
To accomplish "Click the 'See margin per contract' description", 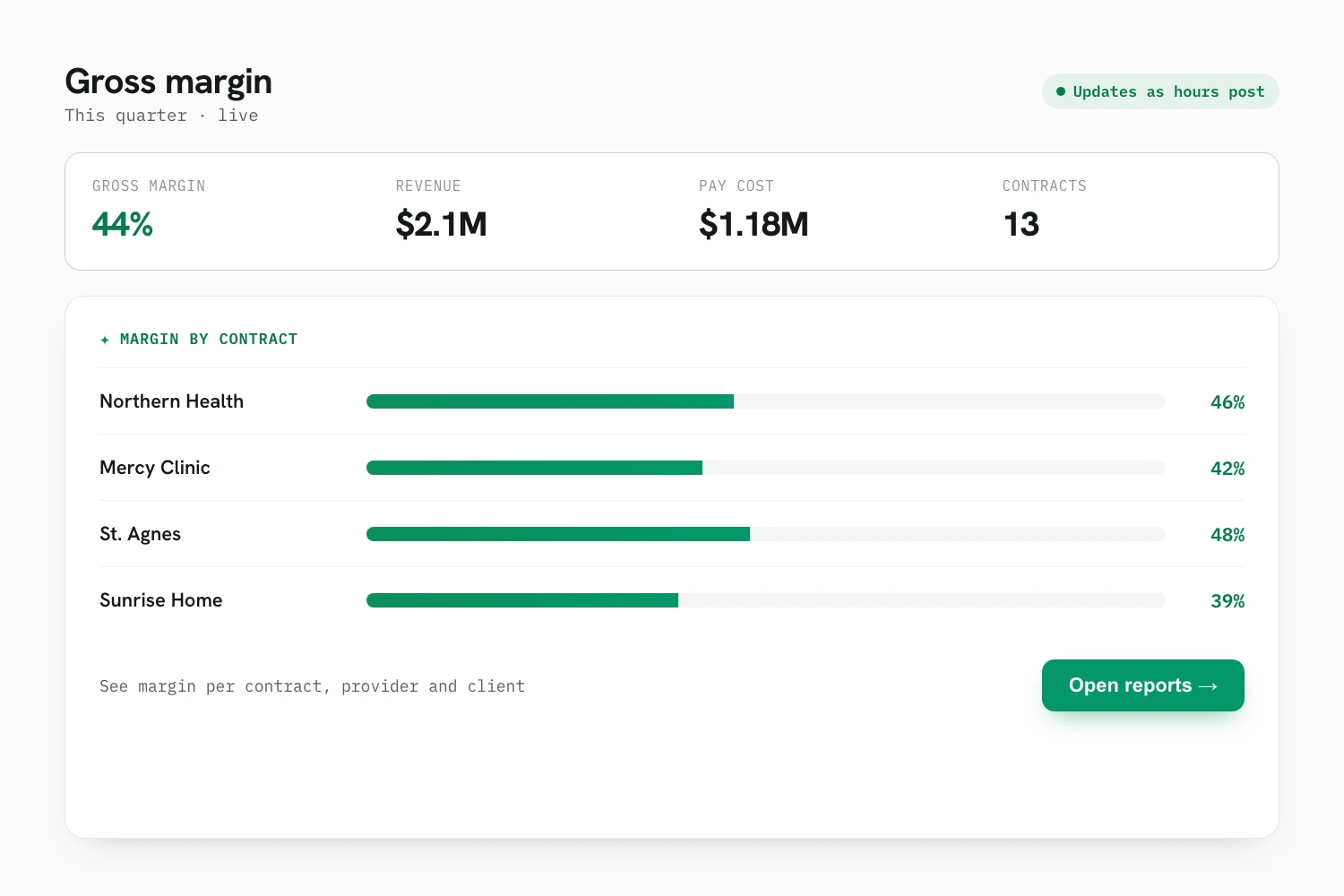I will [x=312, y=686].
